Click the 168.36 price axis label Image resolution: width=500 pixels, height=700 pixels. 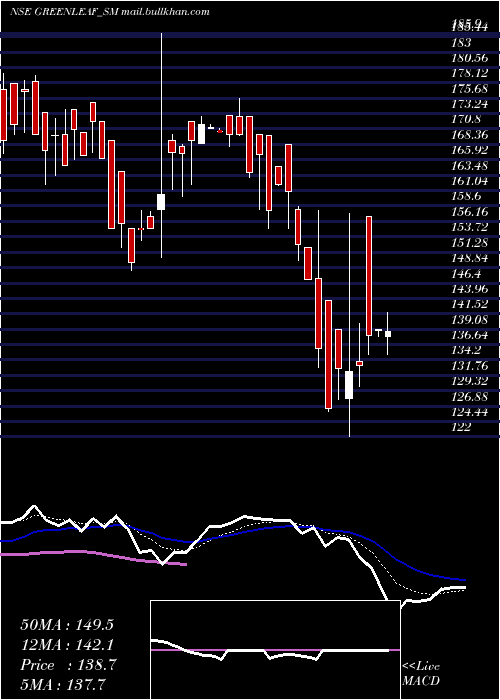coord(469,134)
